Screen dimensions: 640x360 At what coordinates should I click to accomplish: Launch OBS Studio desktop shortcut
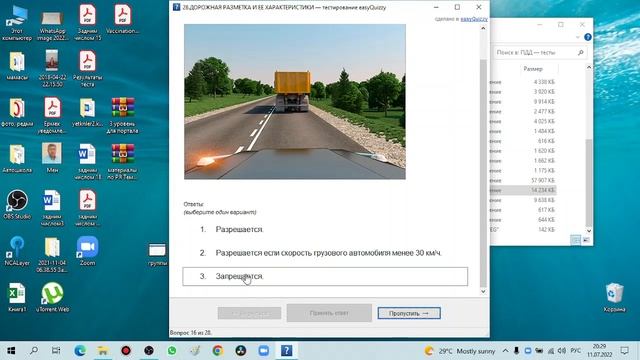click(x=17, y=205)
